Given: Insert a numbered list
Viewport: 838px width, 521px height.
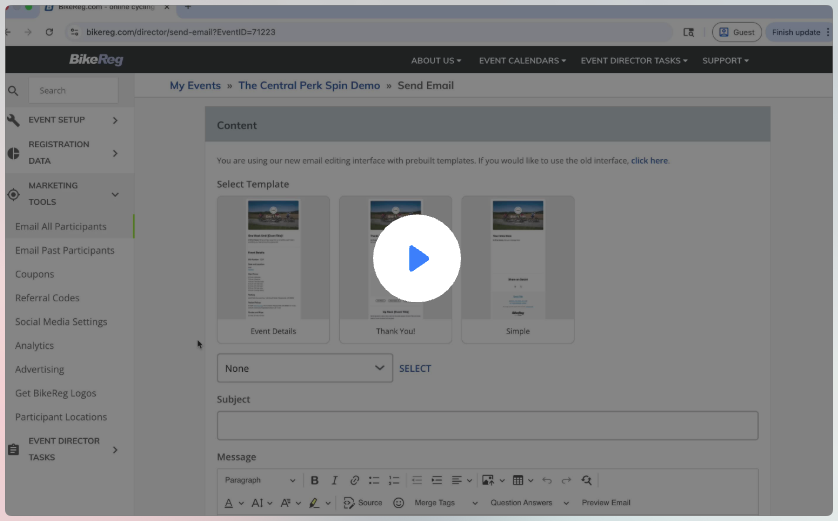Looking at the screenshot, I should click(x=394, y=480).
